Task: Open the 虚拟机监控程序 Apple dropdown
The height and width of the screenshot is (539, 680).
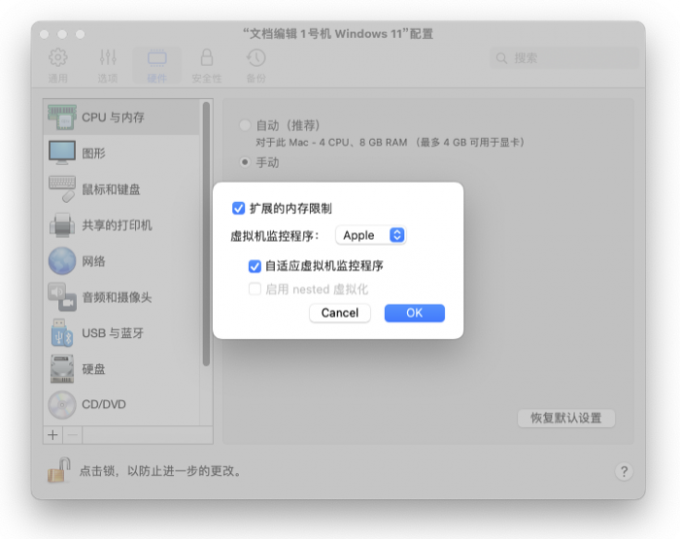Action: (371, 235)
